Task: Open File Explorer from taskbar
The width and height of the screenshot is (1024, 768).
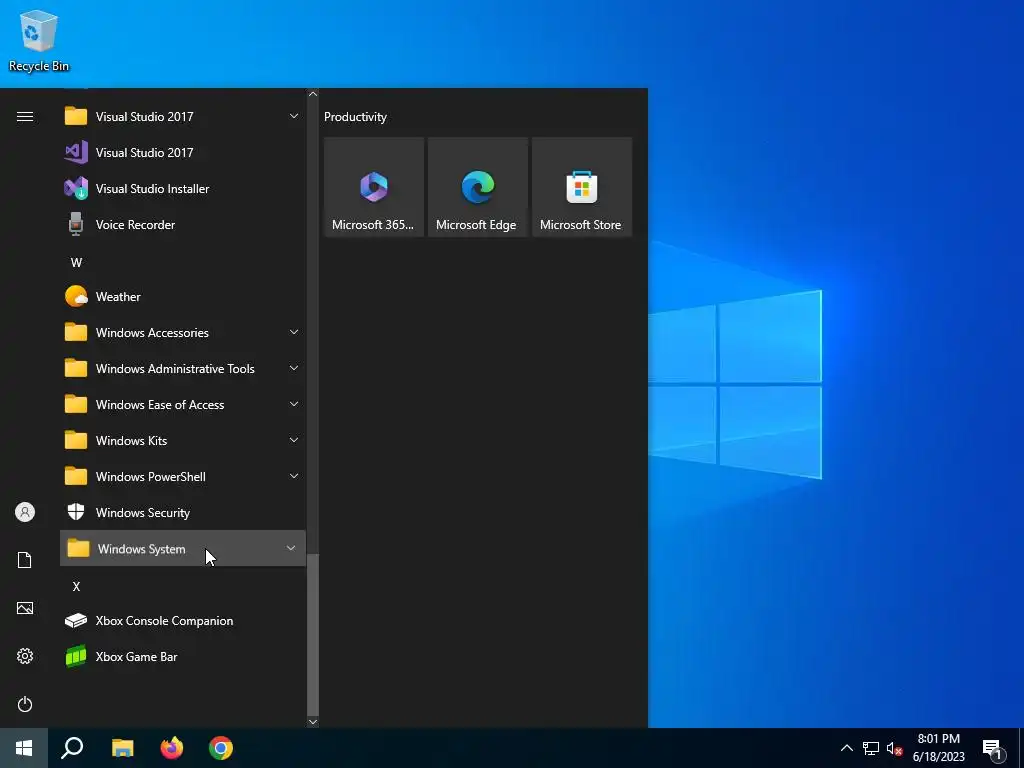Action: coord(122,748)
